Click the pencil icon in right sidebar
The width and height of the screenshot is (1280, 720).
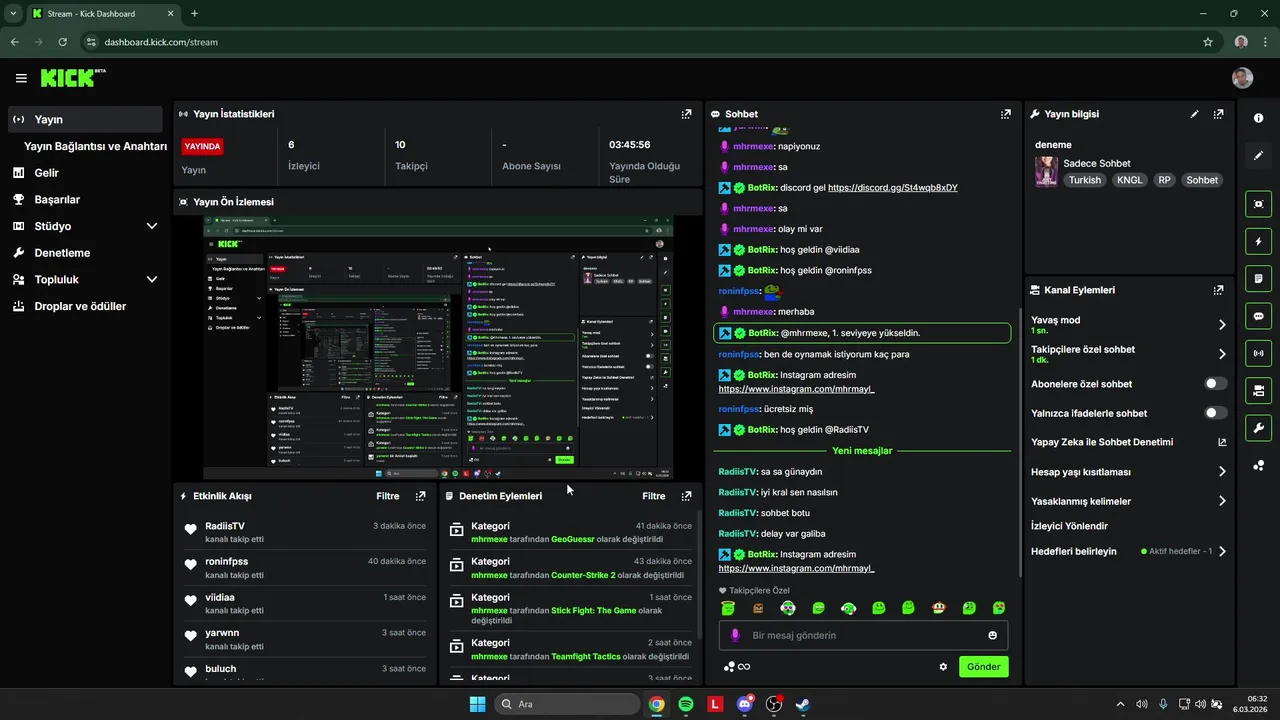click(1258, 156)
